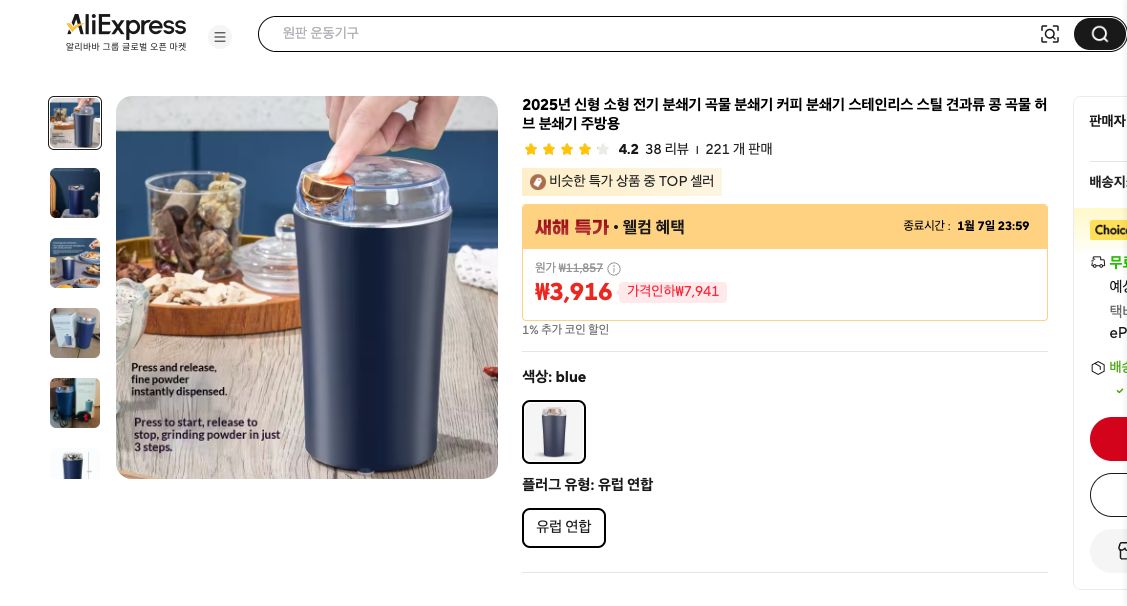Click the free shipping truck icon
The width and height of the screenshot is (1127, 606).
coord(1098,262)
